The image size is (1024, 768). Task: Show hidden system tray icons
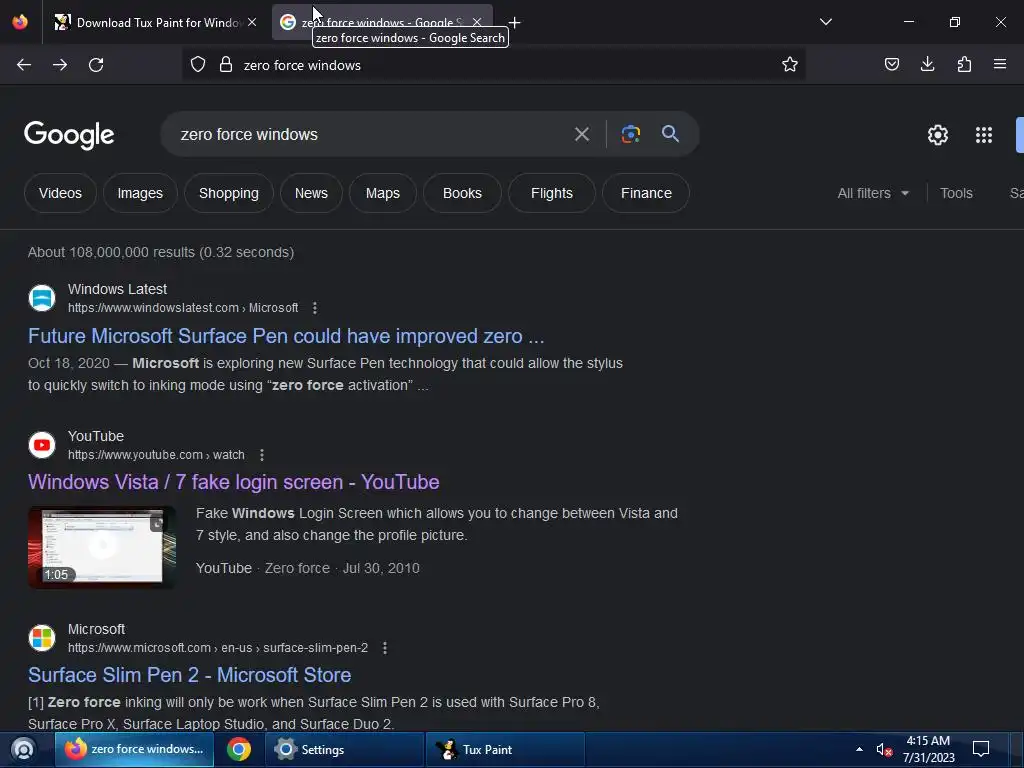pos(859,749)
